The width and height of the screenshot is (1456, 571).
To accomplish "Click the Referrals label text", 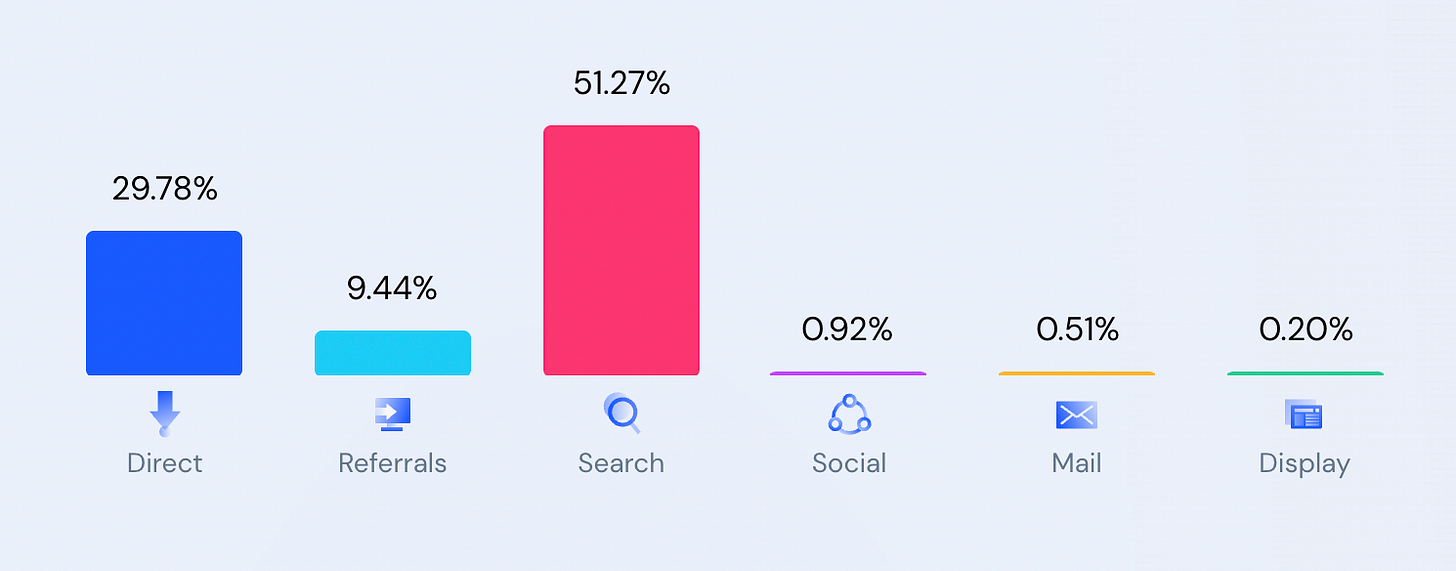I will (393, 463).
